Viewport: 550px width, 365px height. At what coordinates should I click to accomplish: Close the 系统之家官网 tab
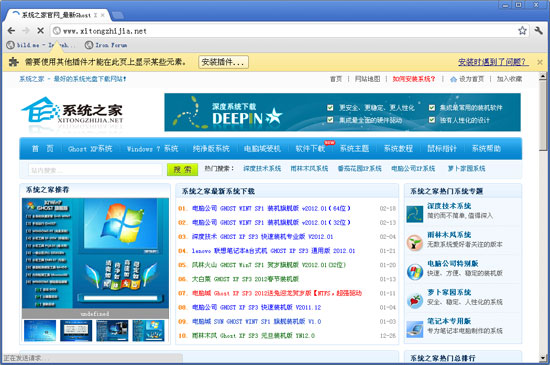(x=103, y=15)
